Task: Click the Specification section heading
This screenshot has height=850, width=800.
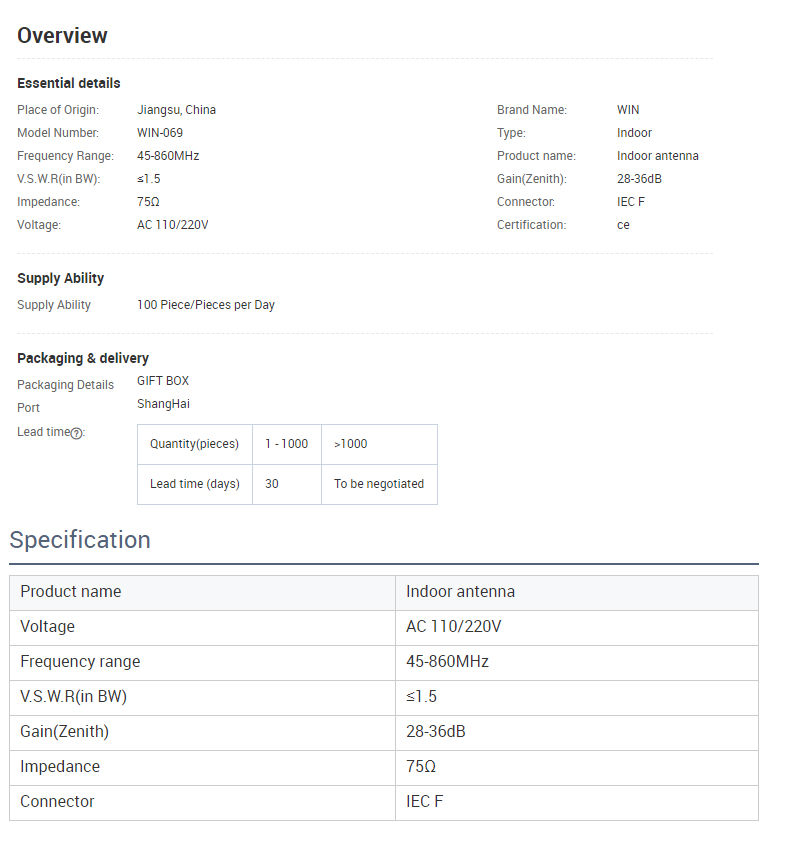Action: (80, 540)
